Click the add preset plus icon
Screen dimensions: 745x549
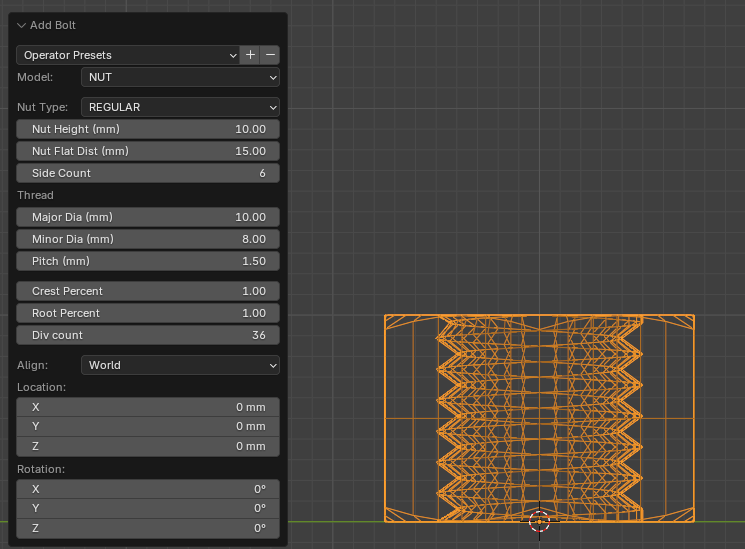(251, 55)
